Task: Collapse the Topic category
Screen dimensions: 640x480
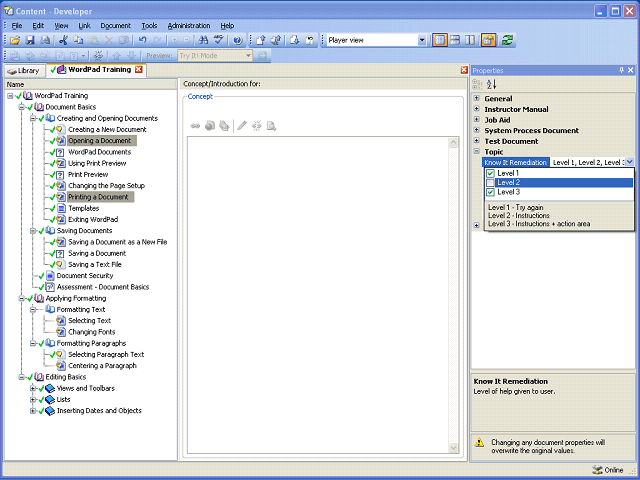Action: 476,151
